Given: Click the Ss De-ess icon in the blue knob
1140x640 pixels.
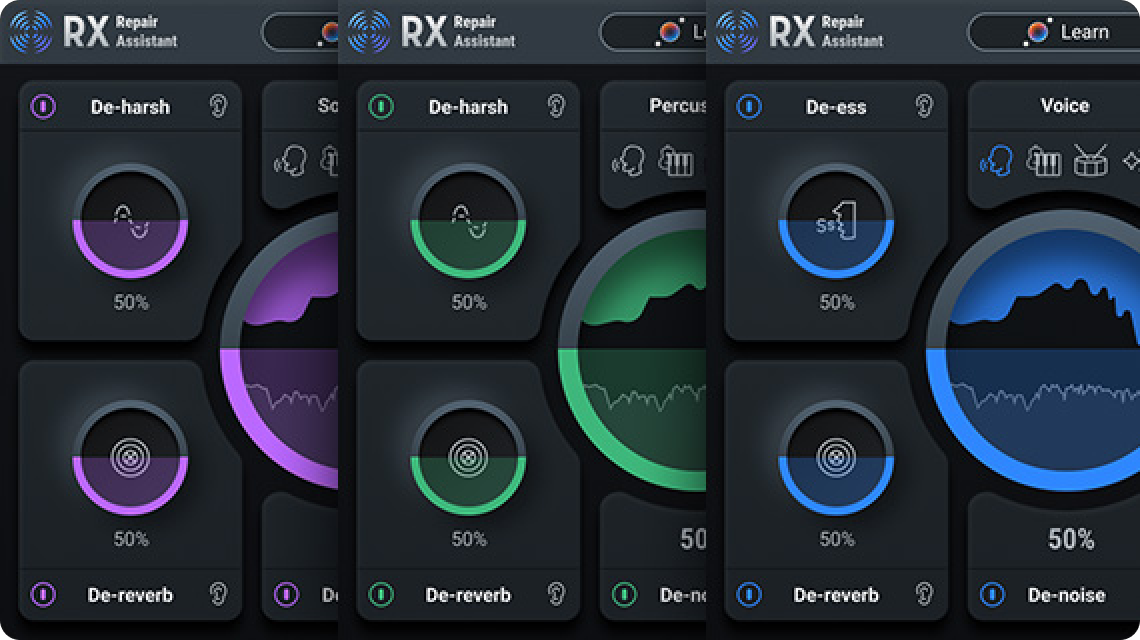Looking at the screenshot, I should [x=836, y=221].
